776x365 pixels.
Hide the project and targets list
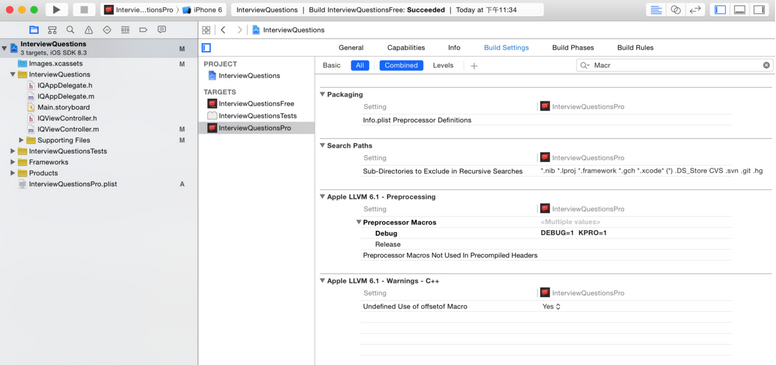206,47
